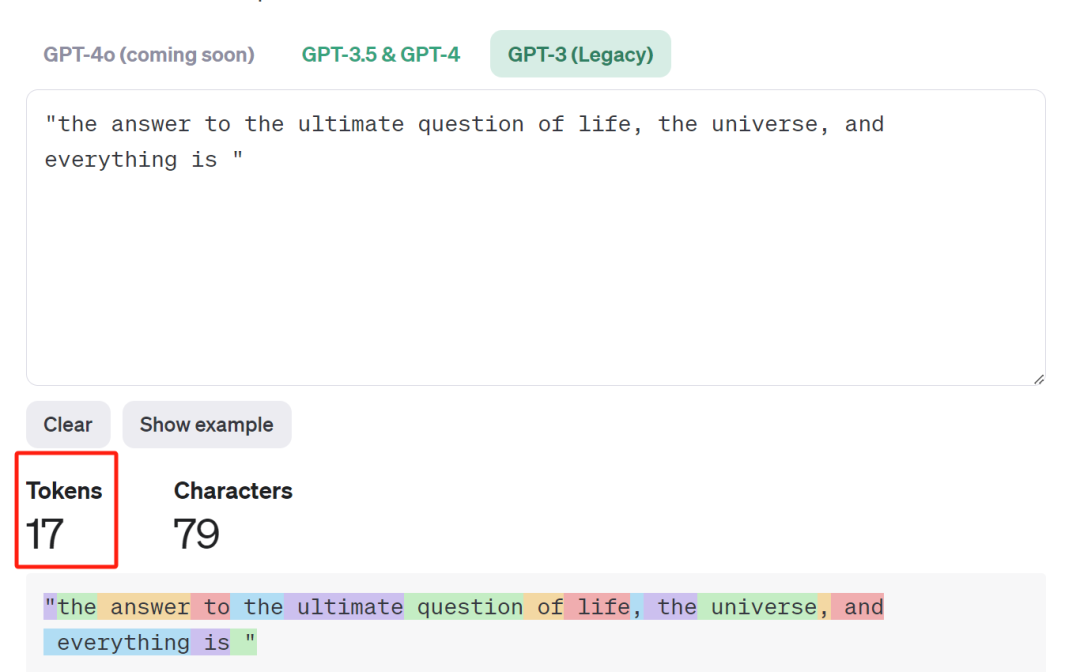Viewport: 1080px width, 672px height.
Task: Click the red 'life' token highlight
Action: [x=598, y=607]
